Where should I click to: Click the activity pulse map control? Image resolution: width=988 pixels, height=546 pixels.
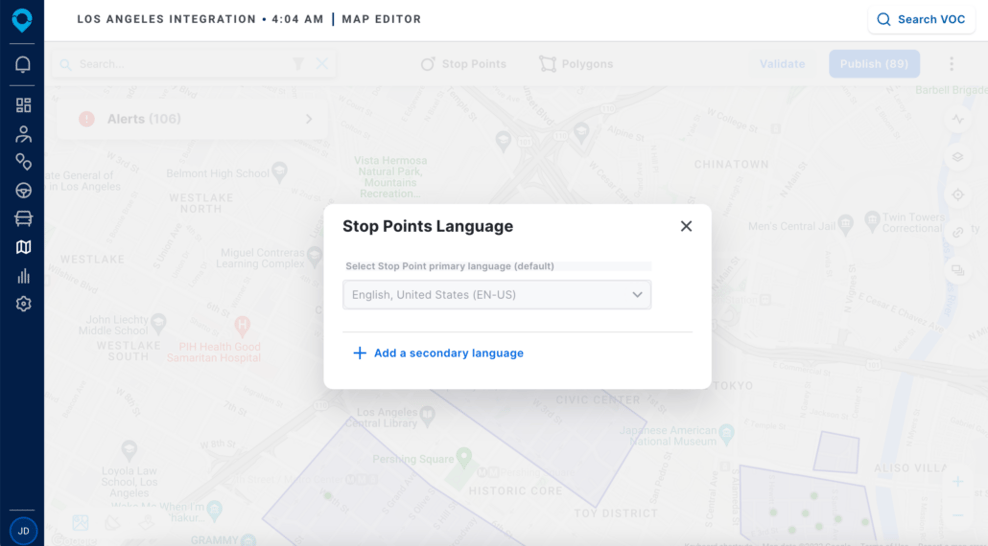click(x=958, y=119)
